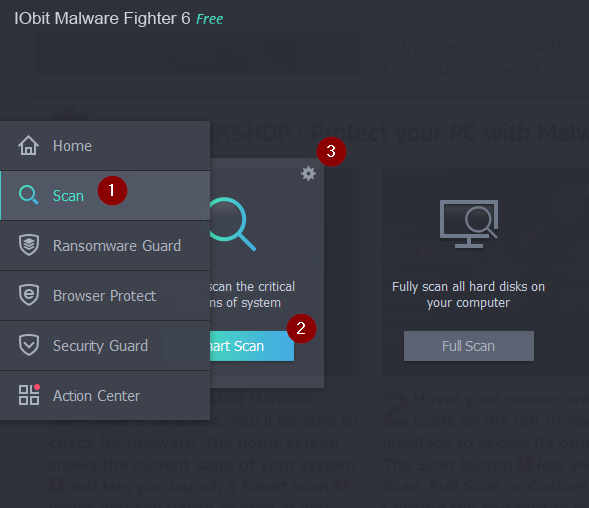Screen dimensions: 589x508
Task: Click the Security Guard checkmark shield icon
Action: 29,345
